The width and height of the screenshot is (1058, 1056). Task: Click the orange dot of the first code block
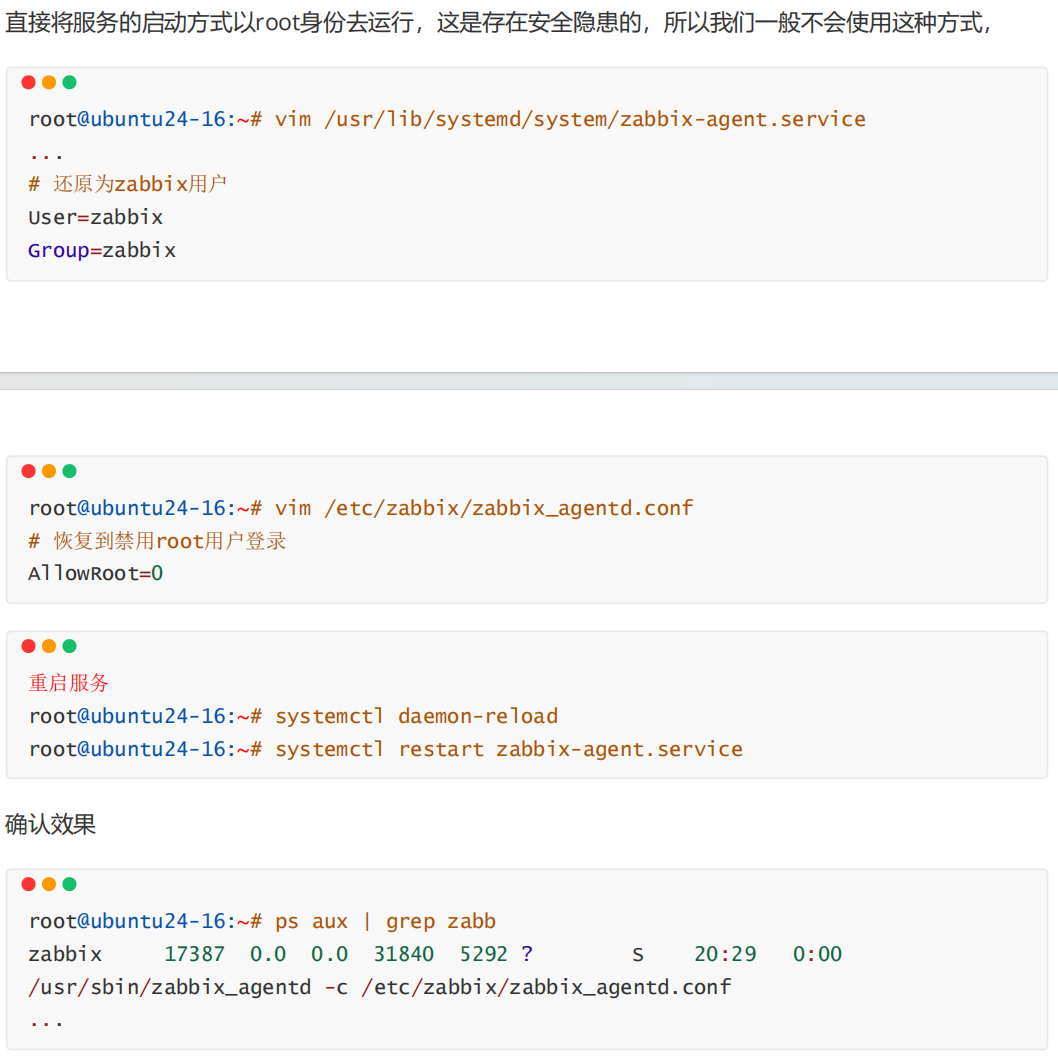tap(49, 82)
